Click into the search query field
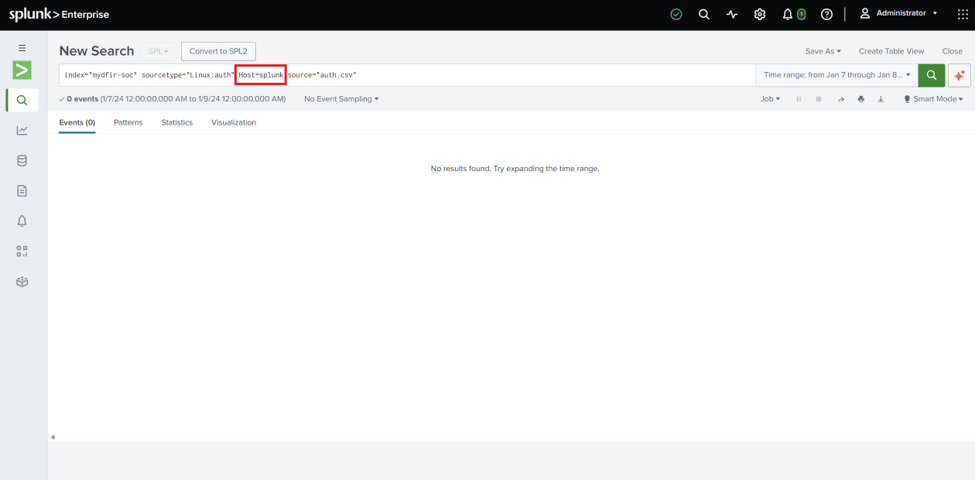 click(x=407, y=75)
